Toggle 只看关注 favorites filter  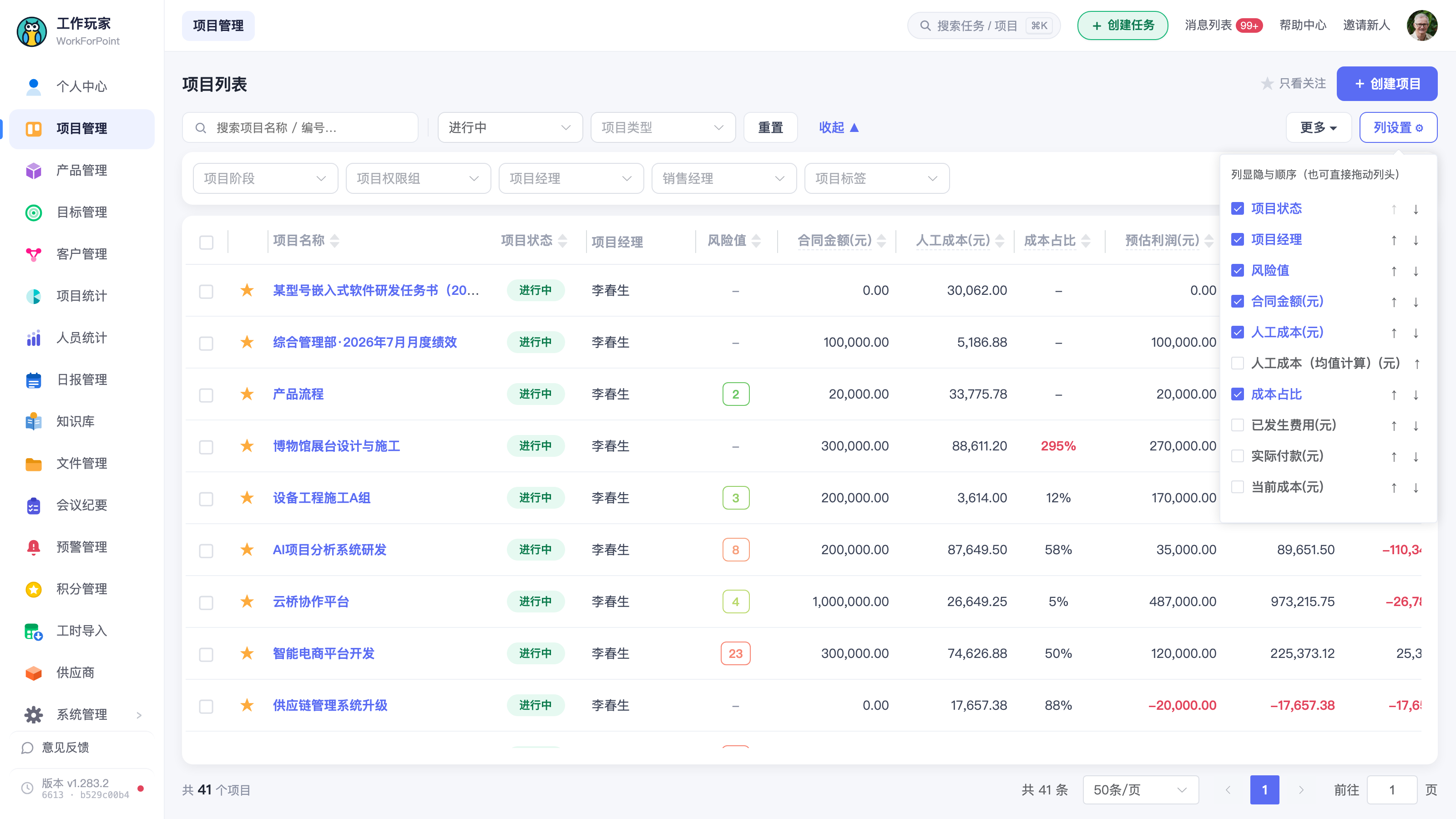coord(1293,84)
